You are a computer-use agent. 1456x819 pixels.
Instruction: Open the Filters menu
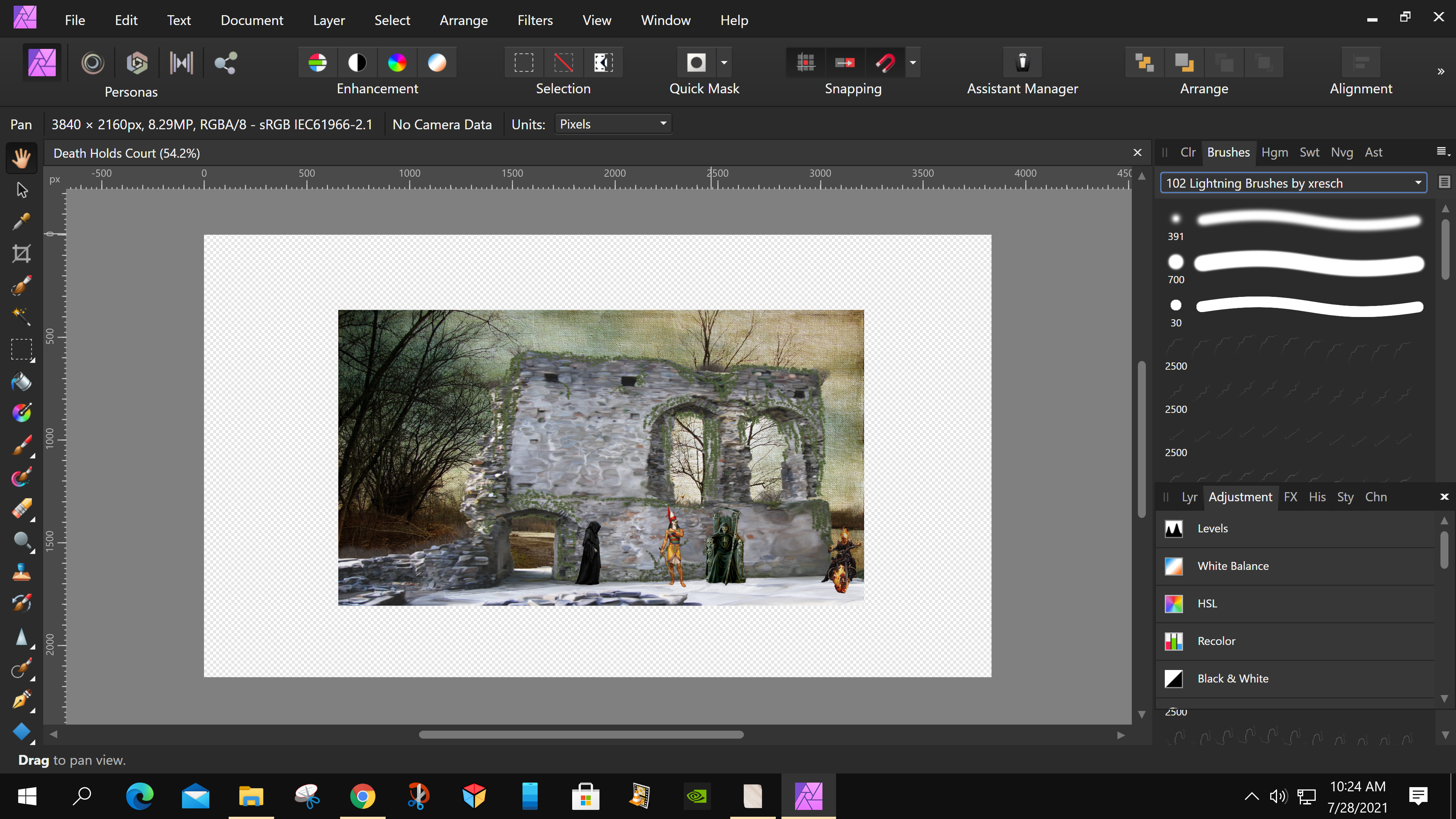coord(535,20)
